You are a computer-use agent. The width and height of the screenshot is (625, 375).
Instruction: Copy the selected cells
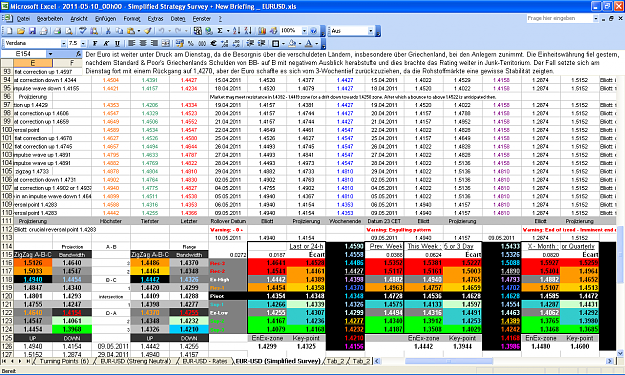pos(119,31)
